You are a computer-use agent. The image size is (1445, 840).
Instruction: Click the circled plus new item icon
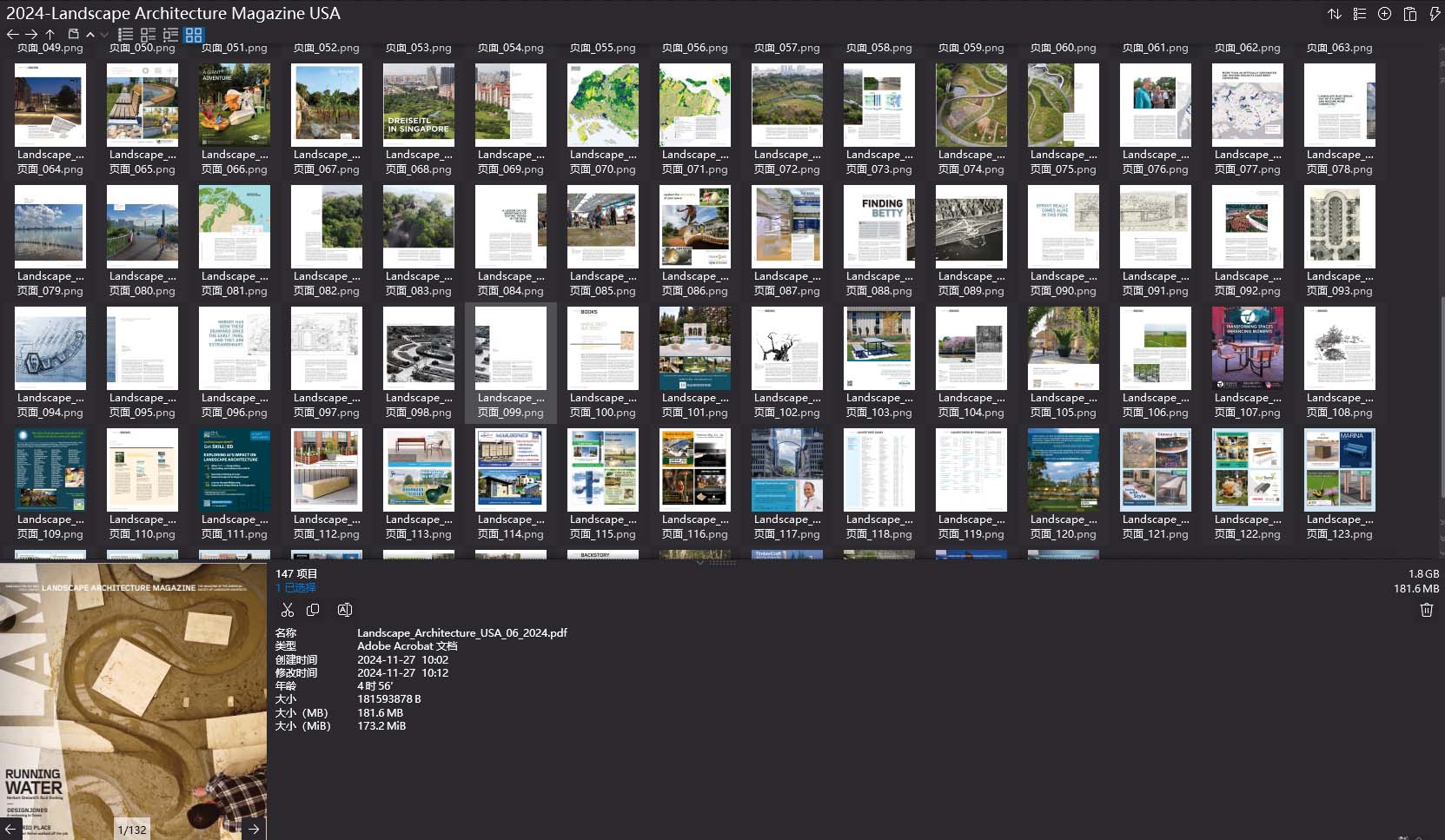[1385, 14]
